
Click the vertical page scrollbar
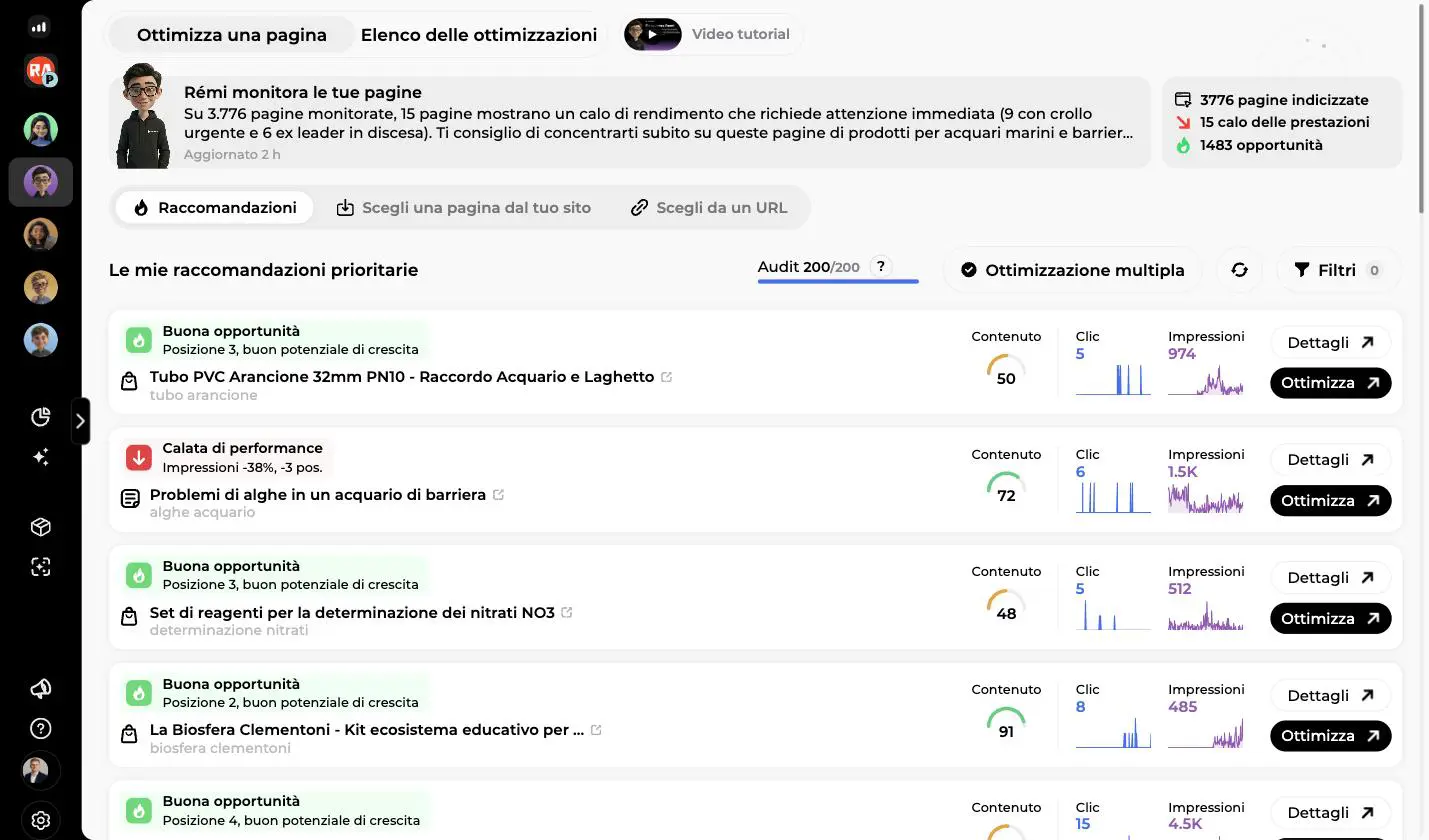(1422, 108)
